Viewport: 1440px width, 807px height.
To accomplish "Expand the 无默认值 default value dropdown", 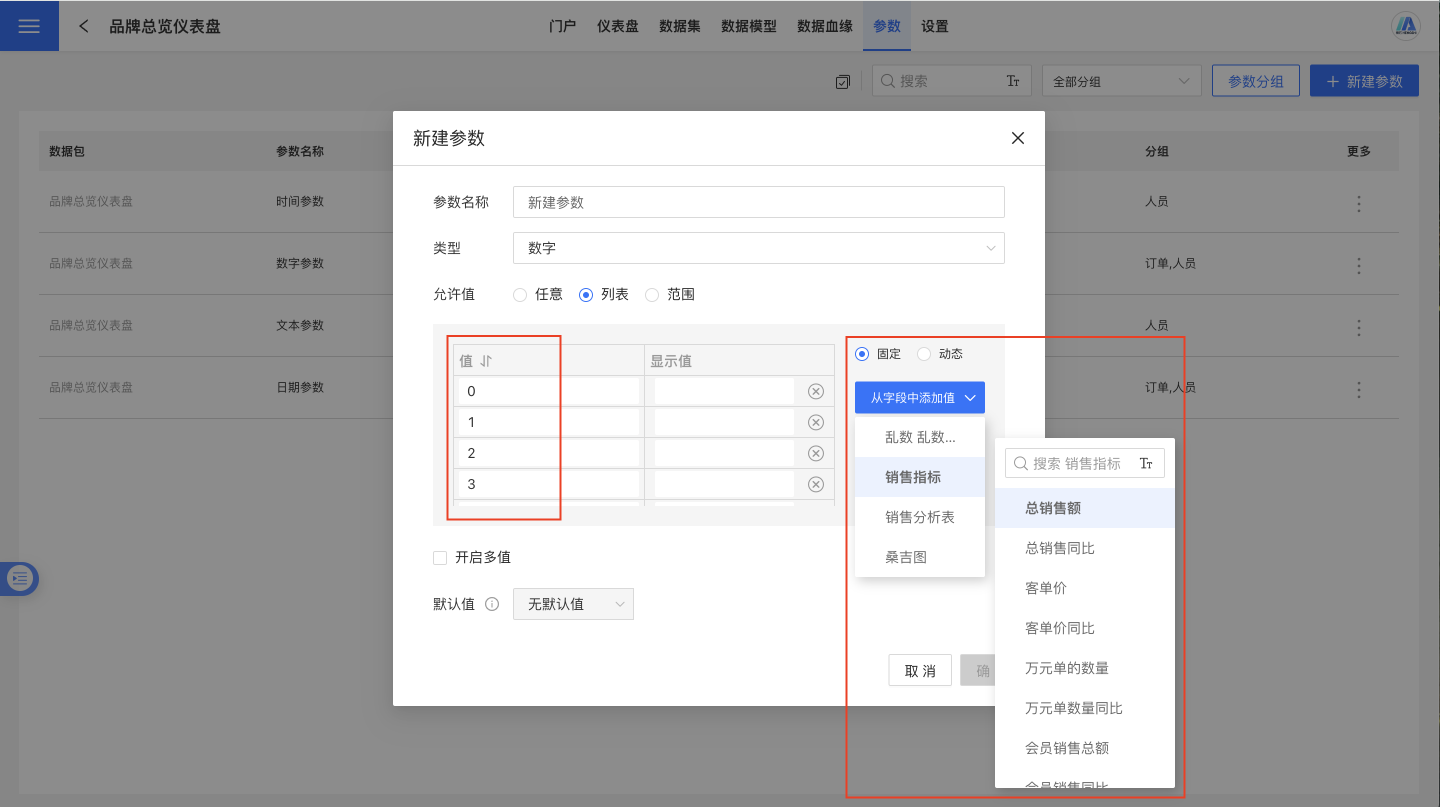I will [573, 605].
